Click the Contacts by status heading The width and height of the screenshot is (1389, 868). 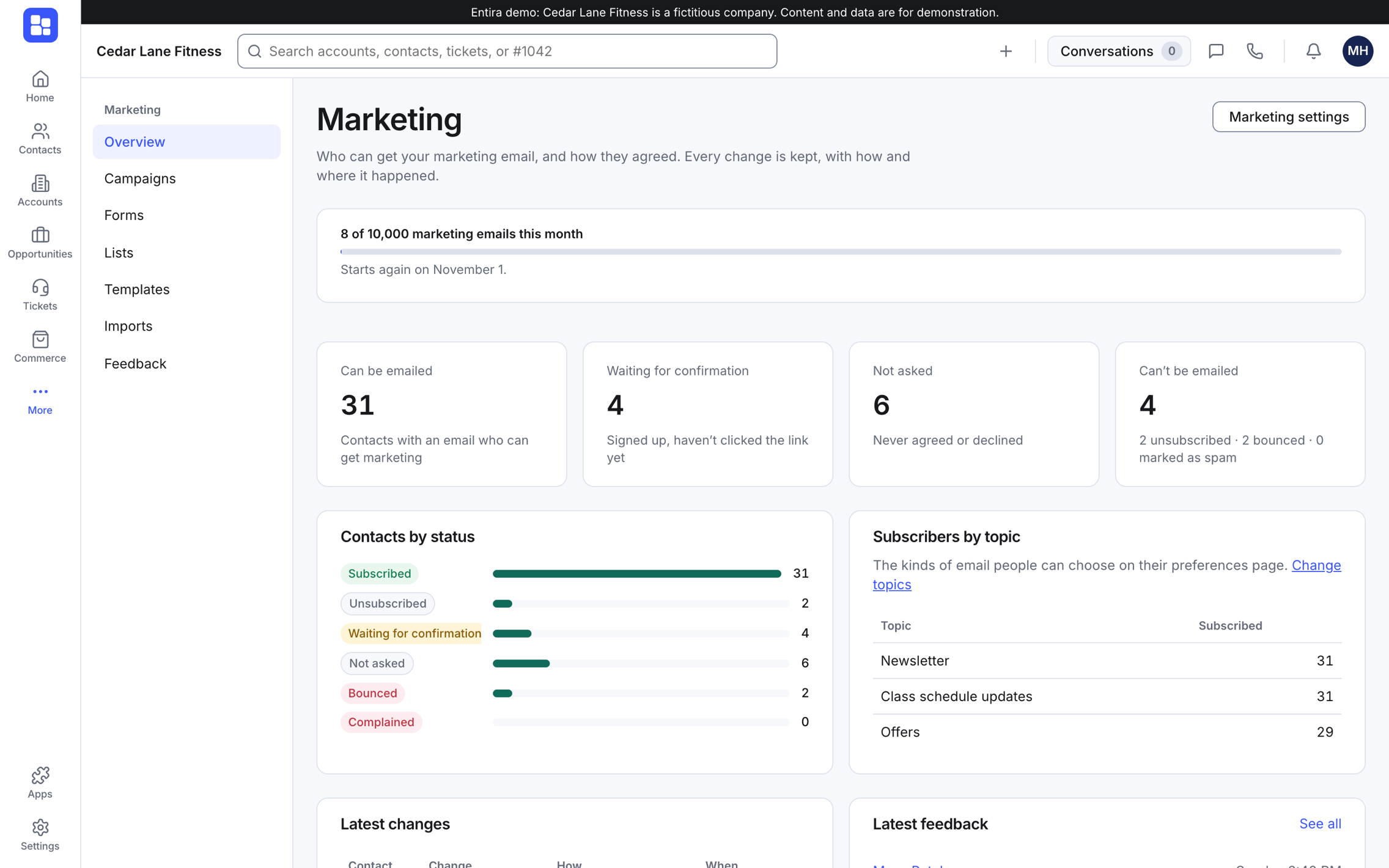tap(407, 537)
